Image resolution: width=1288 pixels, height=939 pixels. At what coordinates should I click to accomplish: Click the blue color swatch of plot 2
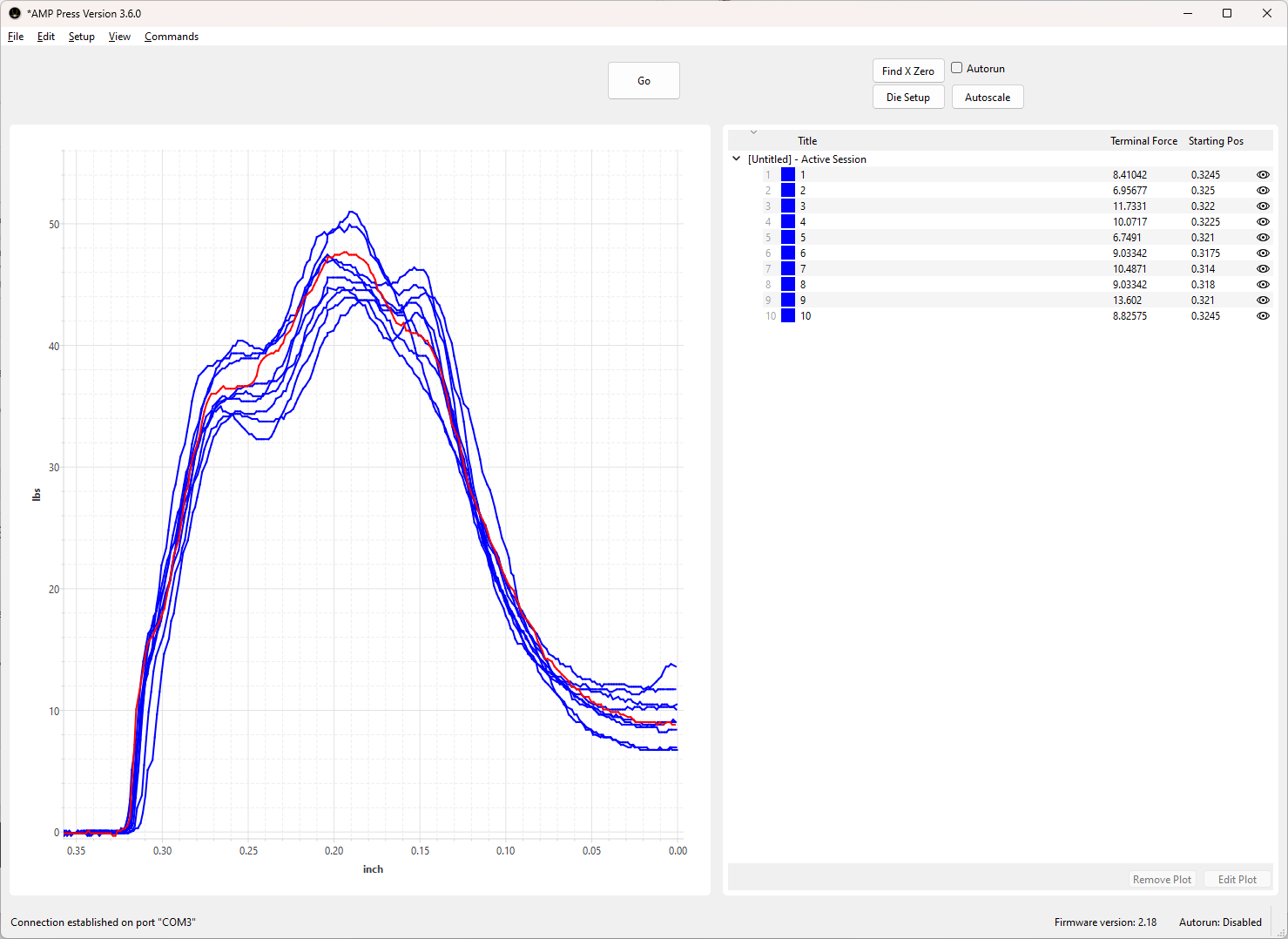coord(788,191)
